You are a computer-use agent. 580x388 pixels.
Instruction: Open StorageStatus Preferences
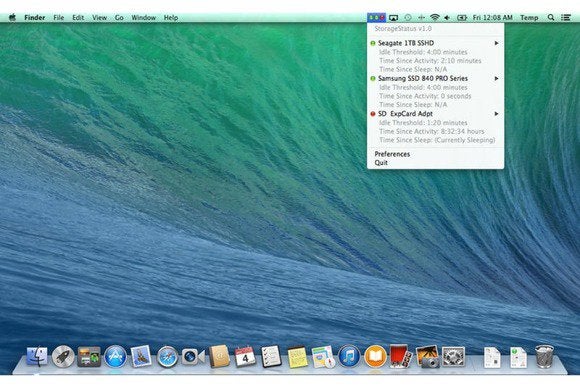coord(392,154)
